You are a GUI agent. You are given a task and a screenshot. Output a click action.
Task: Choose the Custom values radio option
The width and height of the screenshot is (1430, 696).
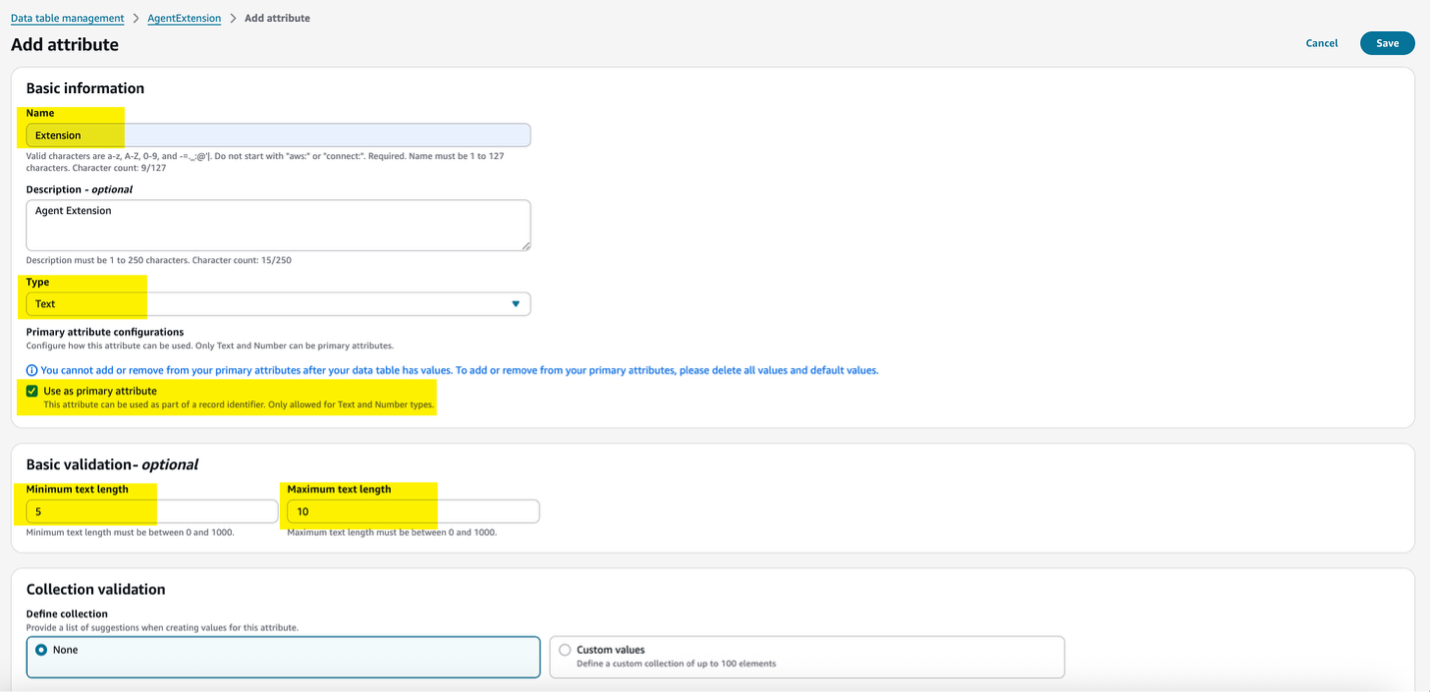(x=565, y=650)
